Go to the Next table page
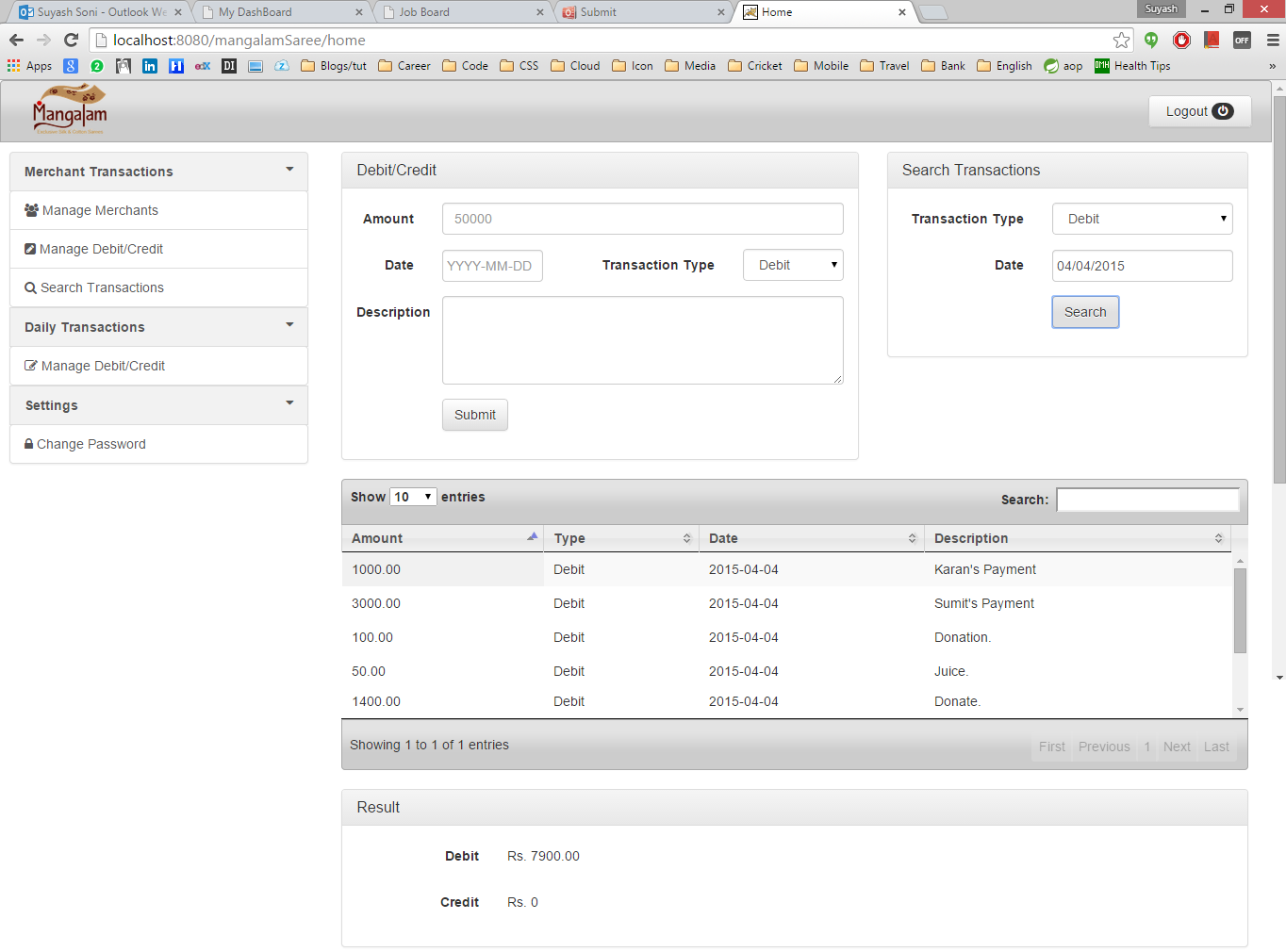Image resolution: width=1286 pixels, height=952 pixels. (1177, 747)
